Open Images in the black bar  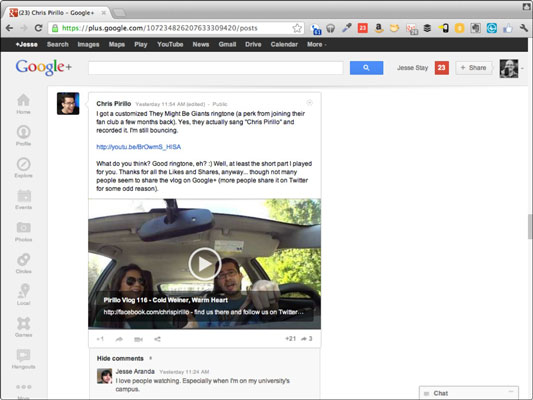(88, 45)
